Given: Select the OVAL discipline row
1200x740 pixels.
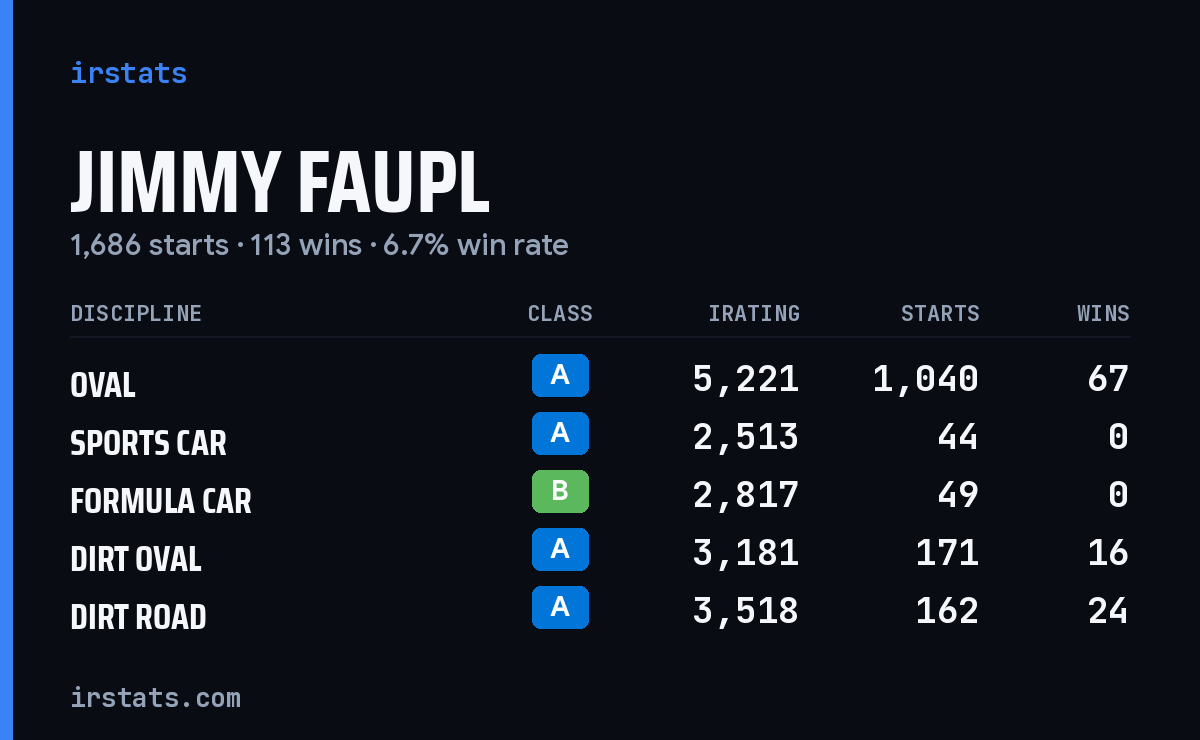Looking at the screenshot, I should point(600,379).
